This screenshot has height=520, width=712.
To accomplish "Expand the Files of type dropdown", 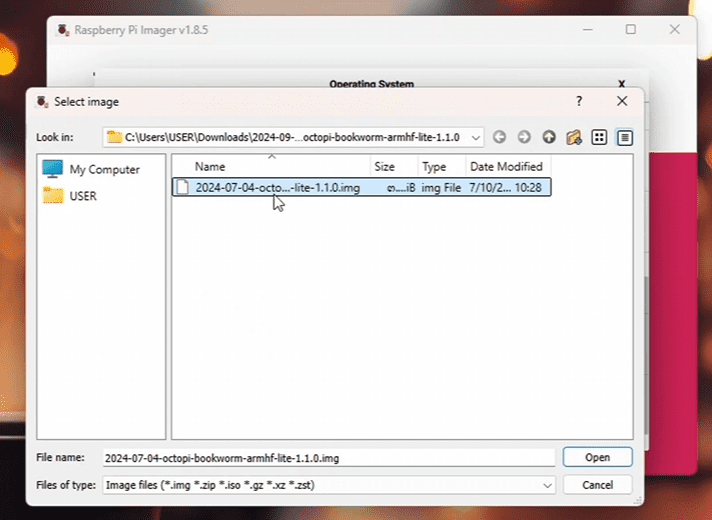I will pos(547,485).
